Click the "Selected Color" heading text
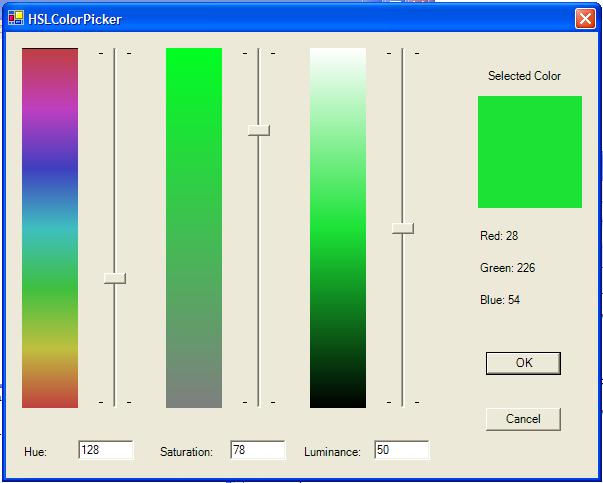 pos(525,76)
